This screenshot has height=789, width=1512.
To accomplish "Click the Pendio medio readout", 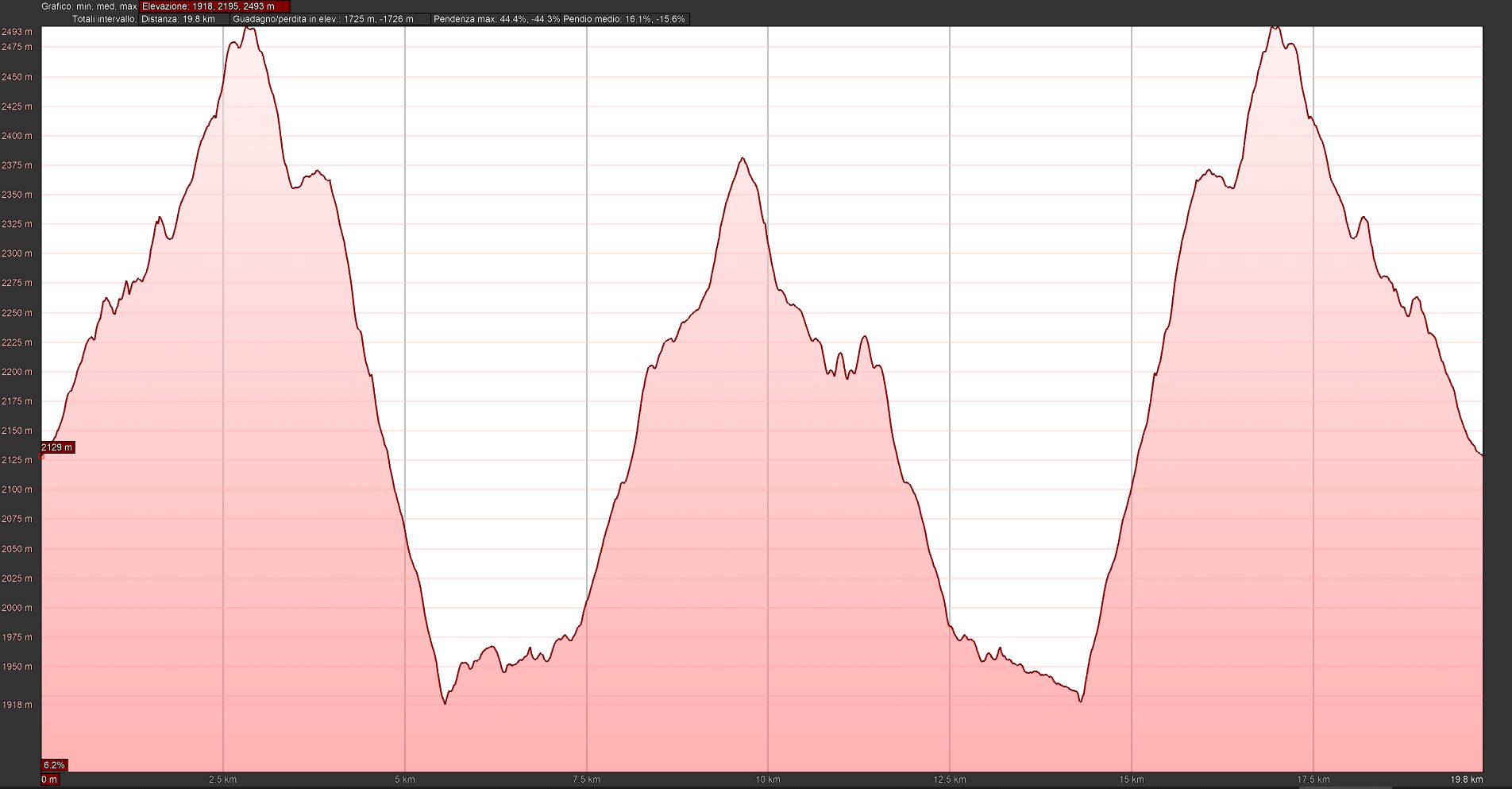I will [624, 19].
